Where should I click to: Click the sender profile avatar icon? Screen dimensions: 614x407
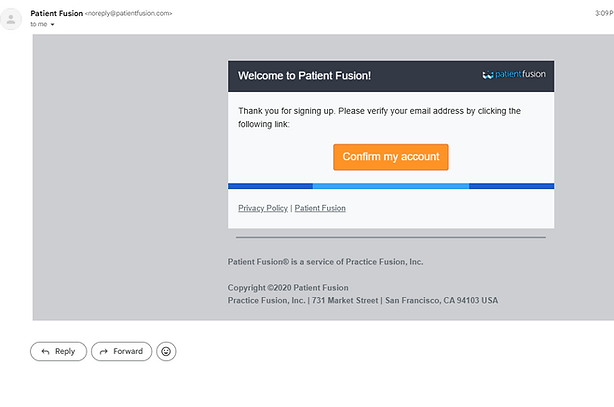tap(11, 19)
